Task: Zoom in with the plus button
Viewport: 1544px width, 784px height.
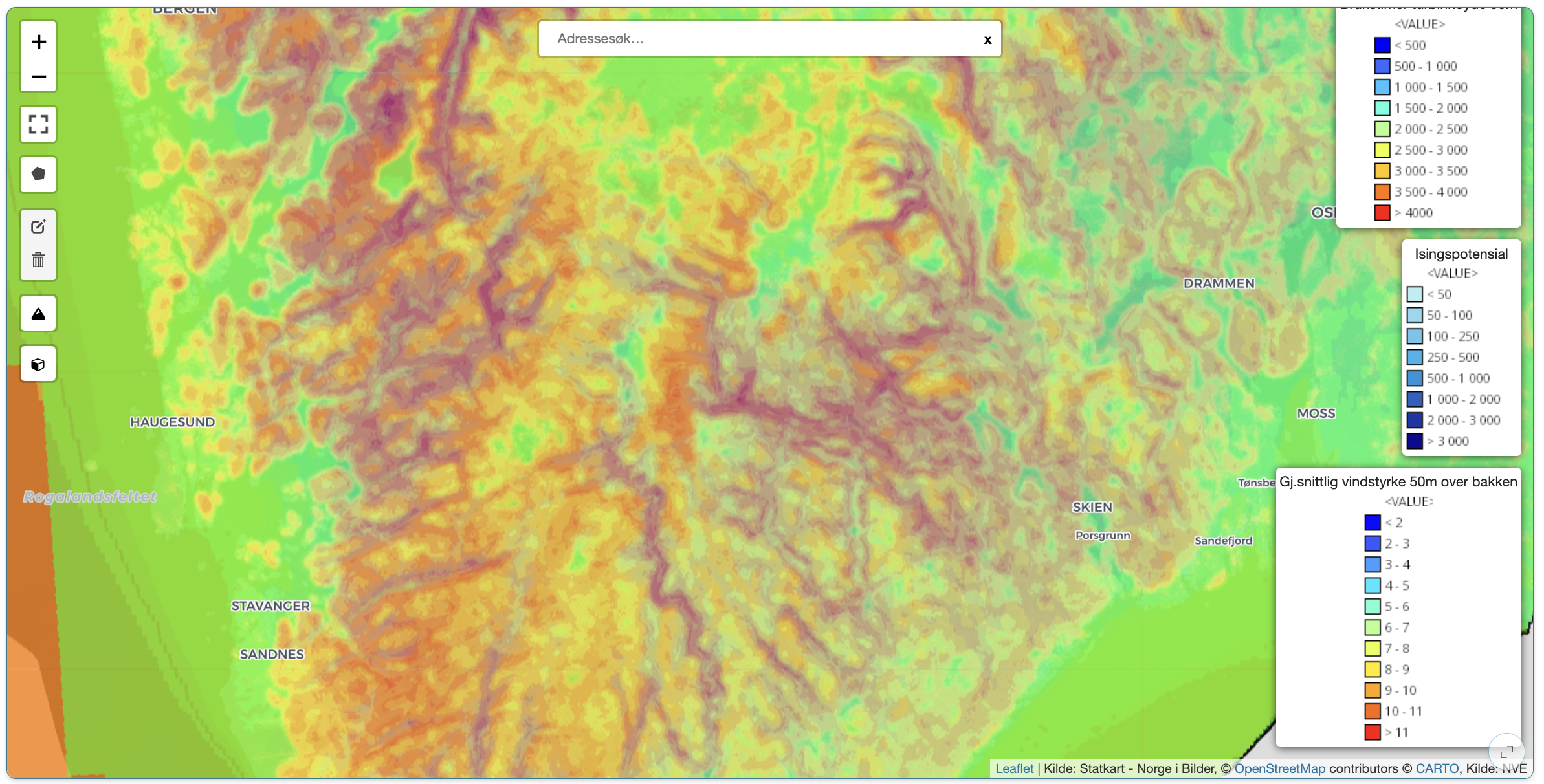Action: (x=39, y=41)
